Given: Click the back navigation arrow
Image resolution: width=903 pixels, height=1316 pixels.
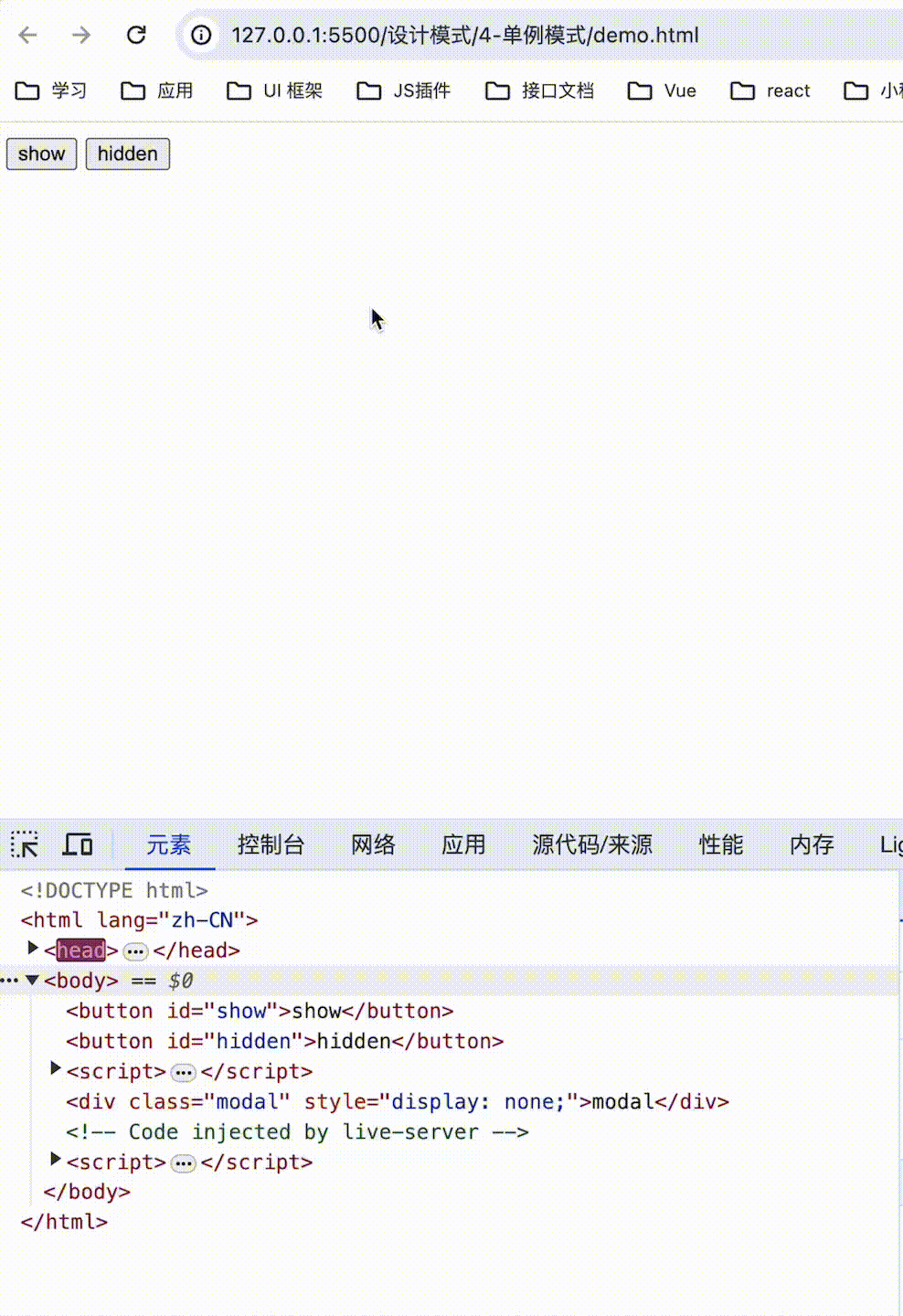Looking at the screenshot, I should pyautogui.click(x=27, y=36).
